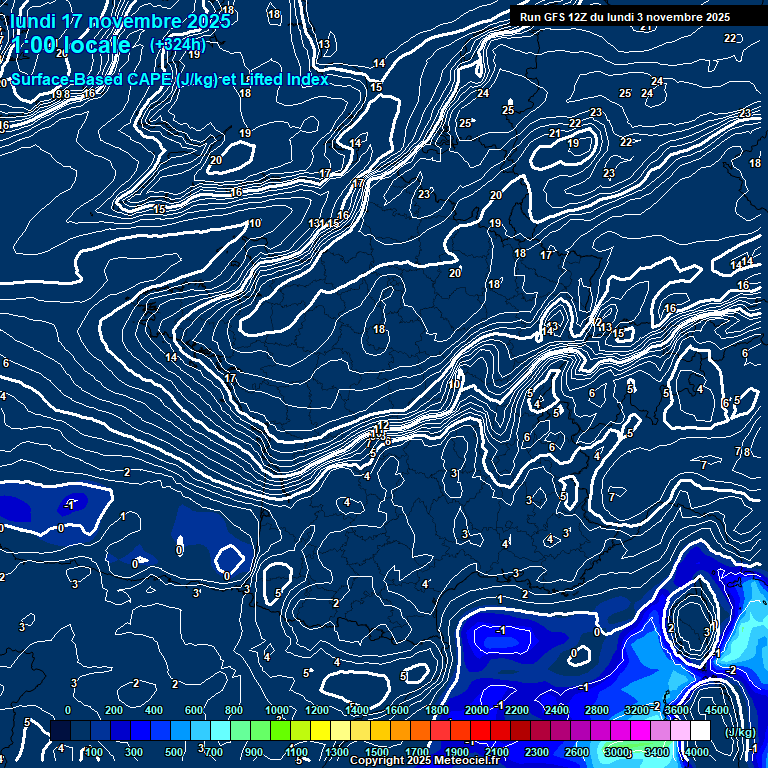Click the '1800' legend scale label
Image resolution: width=768 pixels, height=768 pixels.
coord(437,710)
